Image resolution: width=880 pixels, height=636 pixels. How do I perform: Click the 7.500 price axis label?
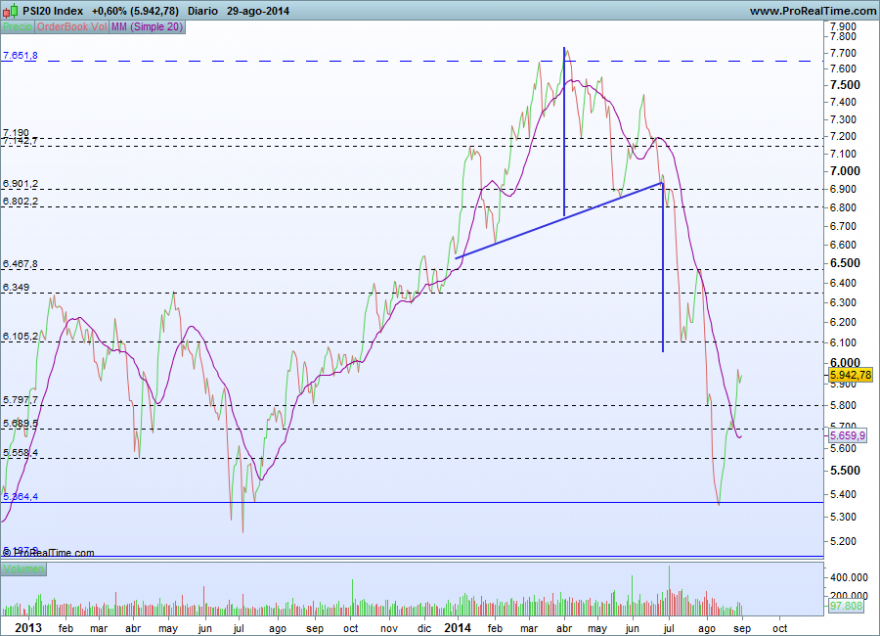pos(845,85)
